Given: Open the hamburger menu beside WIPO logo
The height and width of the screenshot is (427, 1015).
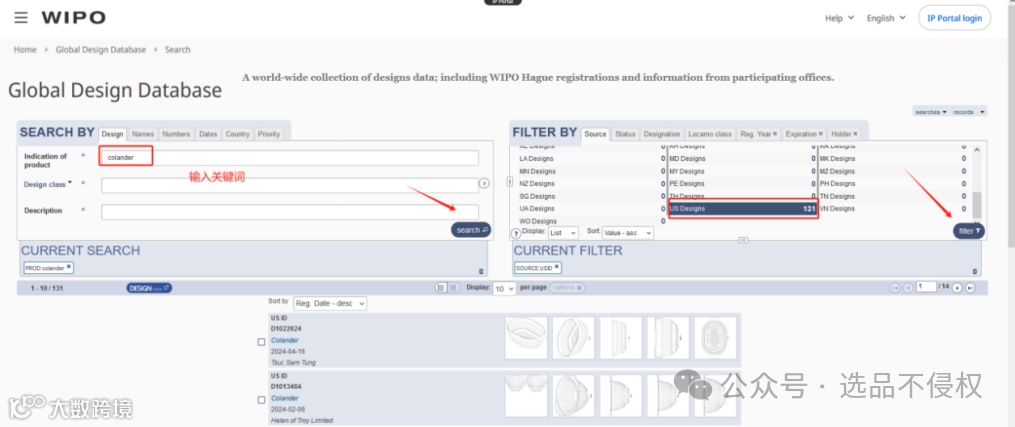Looking at the screenshot, I should click(x=21, y=17).
